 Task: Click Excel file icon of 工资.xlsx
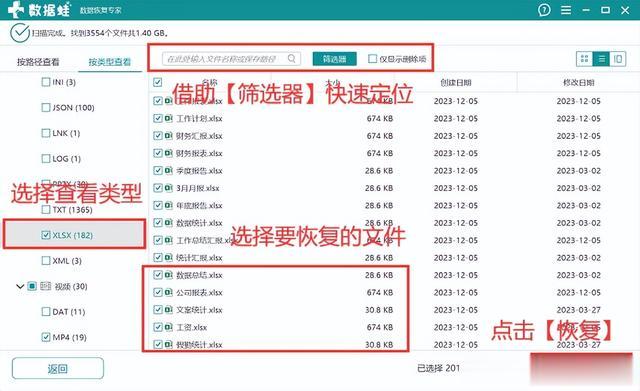(168, 327)
